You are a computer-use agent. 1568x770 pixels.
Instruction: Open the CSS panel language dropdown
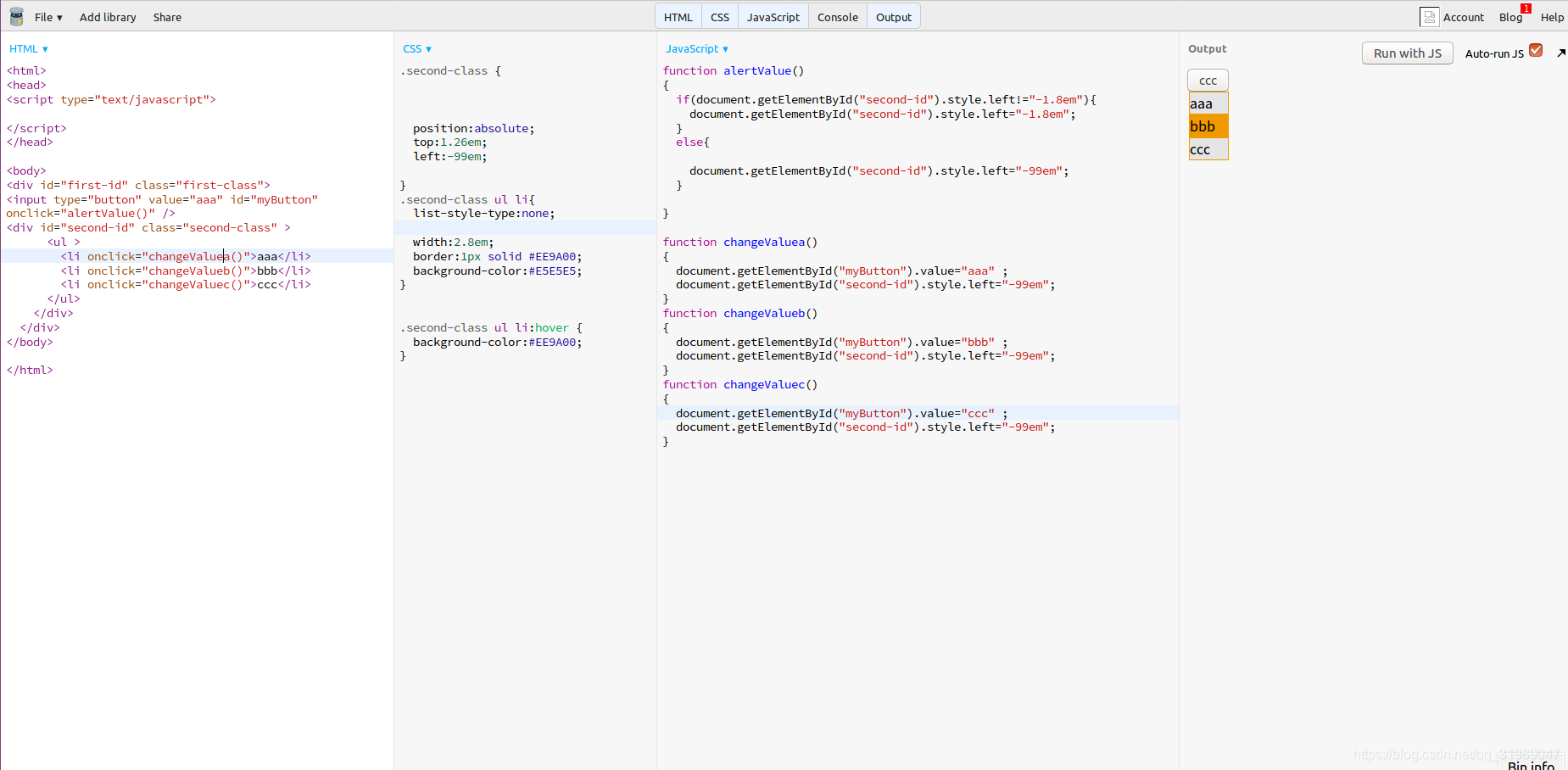(417, 49)
